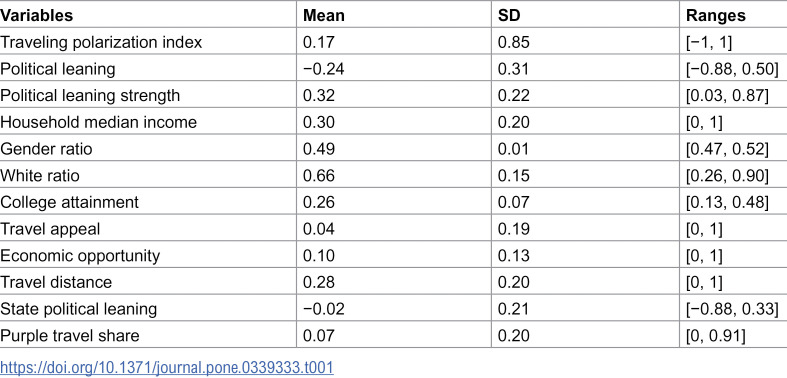Click the Political leaning mean value −0.24
This screenshot has height=378, width=787.
coord(324,69)
